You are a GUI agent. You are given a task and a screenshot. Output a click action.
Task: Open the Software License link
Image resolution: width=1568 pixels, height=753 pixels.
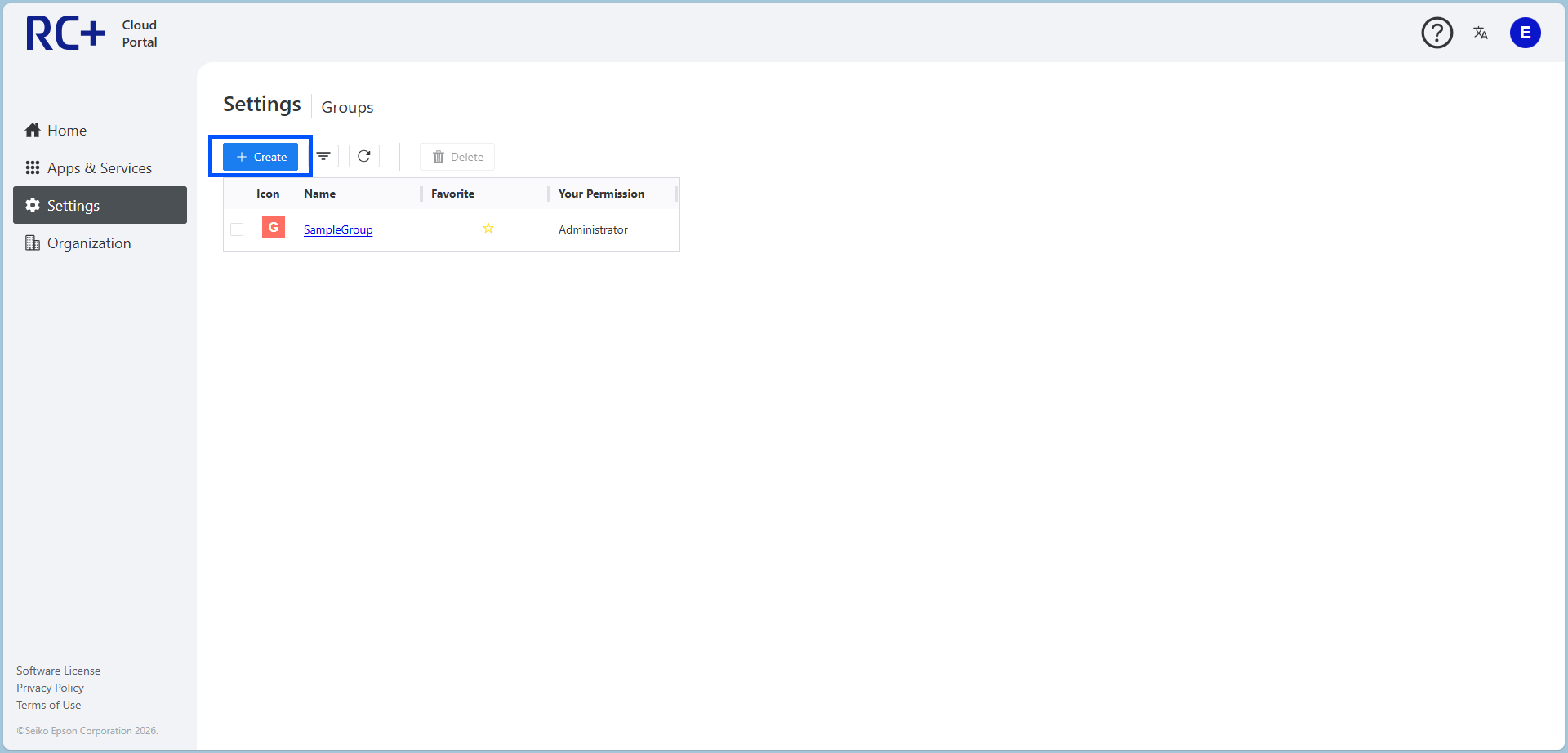click(59, 671)
